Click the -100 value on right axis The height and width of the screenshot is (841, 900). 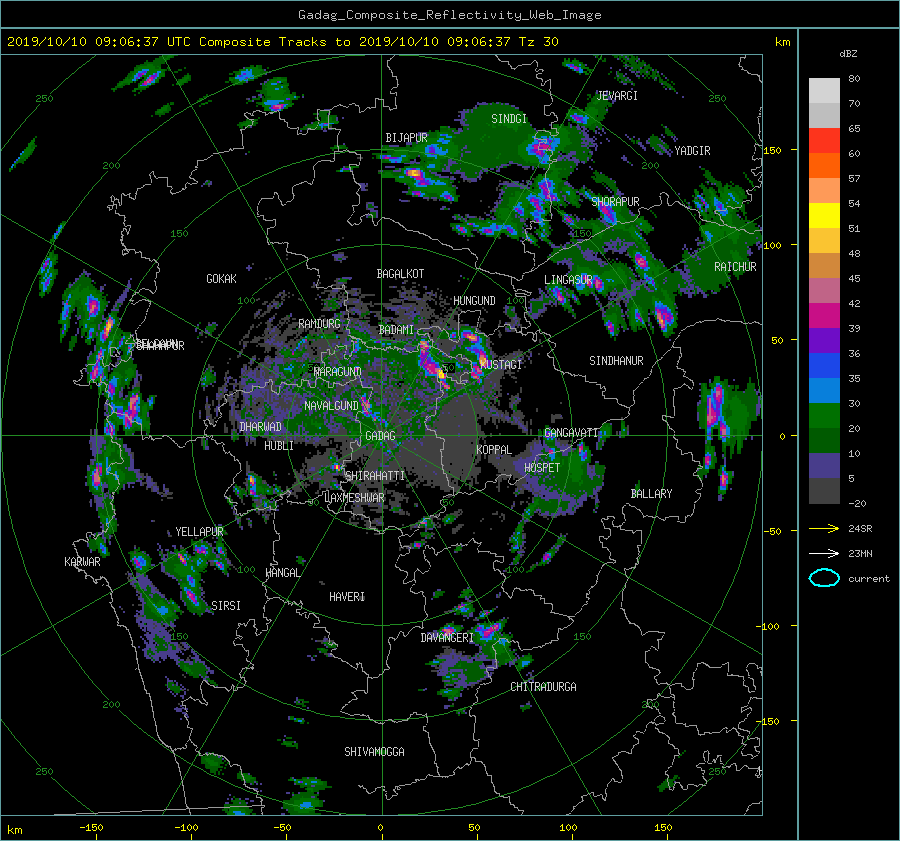tap(770, 626)
